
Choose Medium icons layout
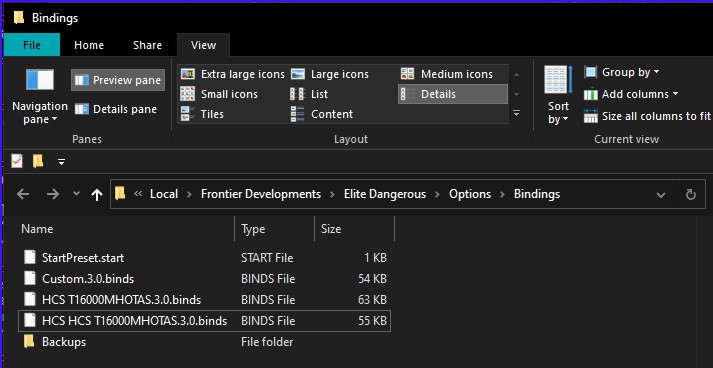(447, 74)
